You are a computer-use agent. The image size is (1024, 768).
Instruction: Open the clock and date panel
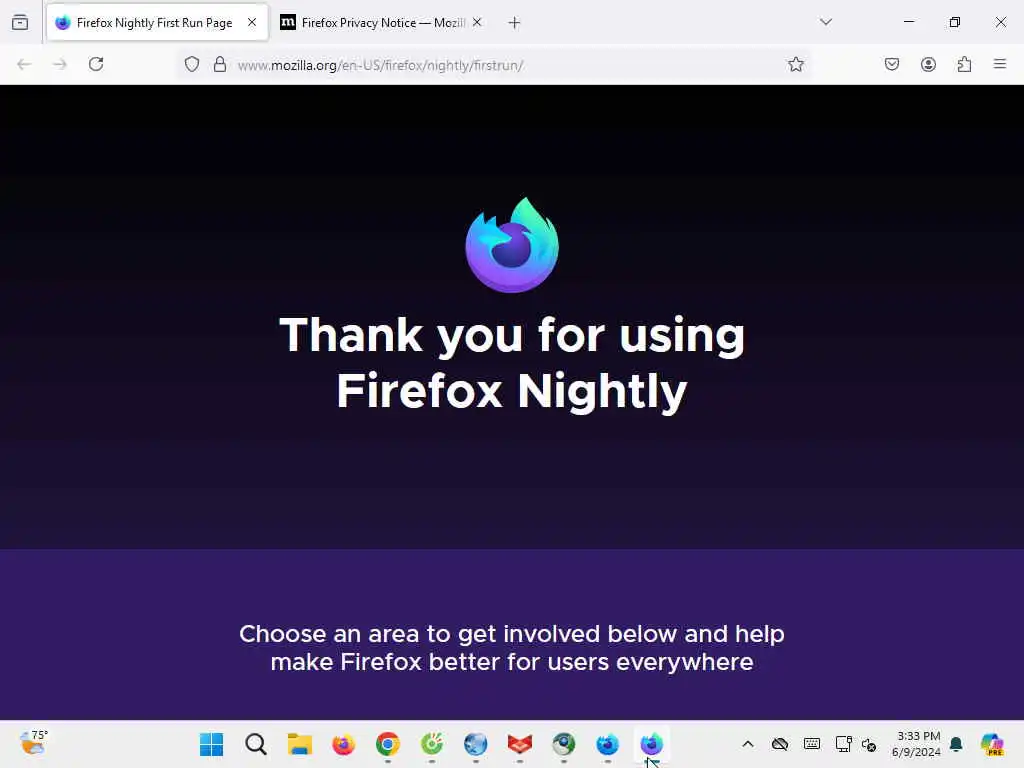[x=916, y=744]
